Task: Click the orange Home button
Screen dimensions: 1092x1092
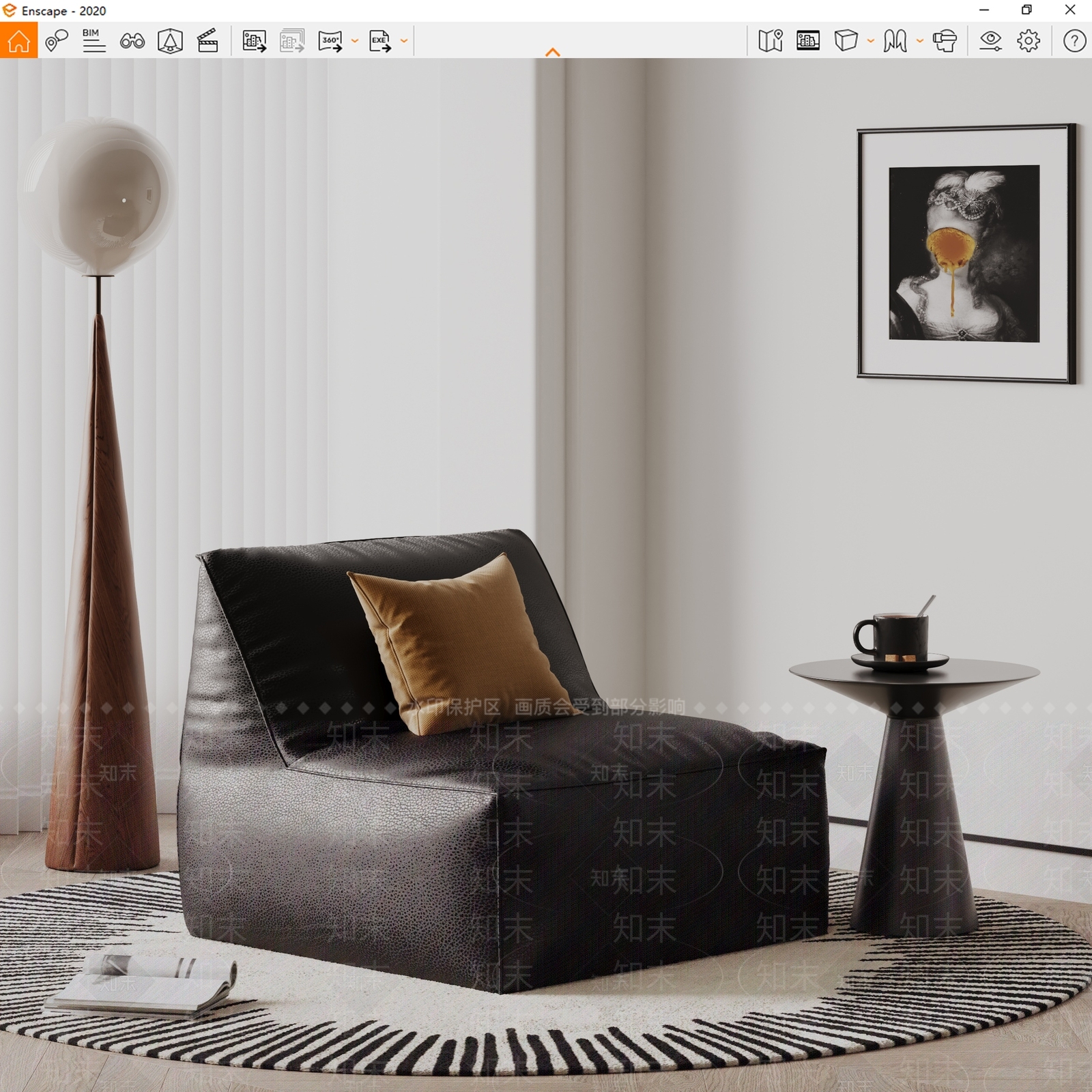Action: (19, 40)
